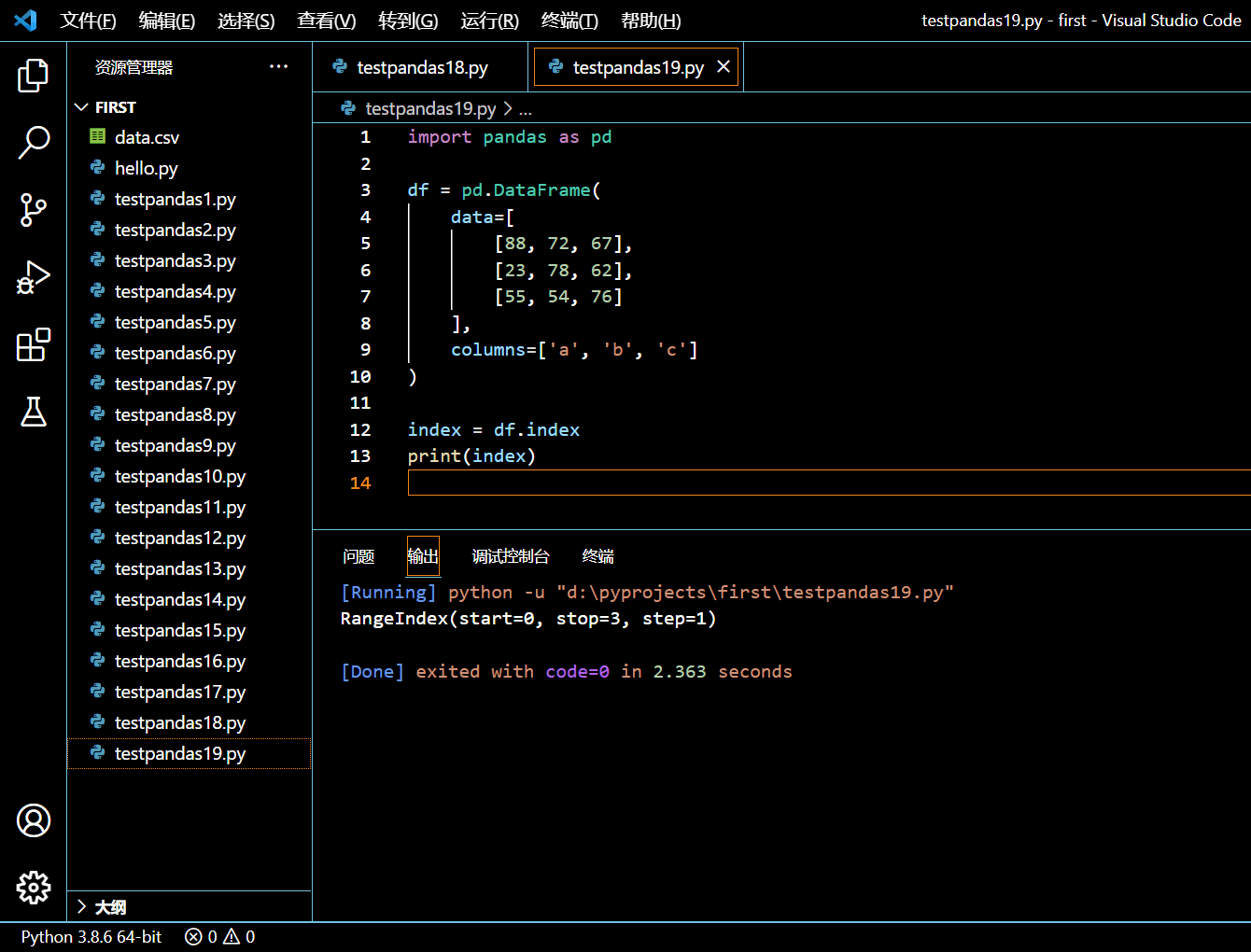Open testpandas1.py file
The width and height of the screenshot is (1251, 952).
[190, 199]
